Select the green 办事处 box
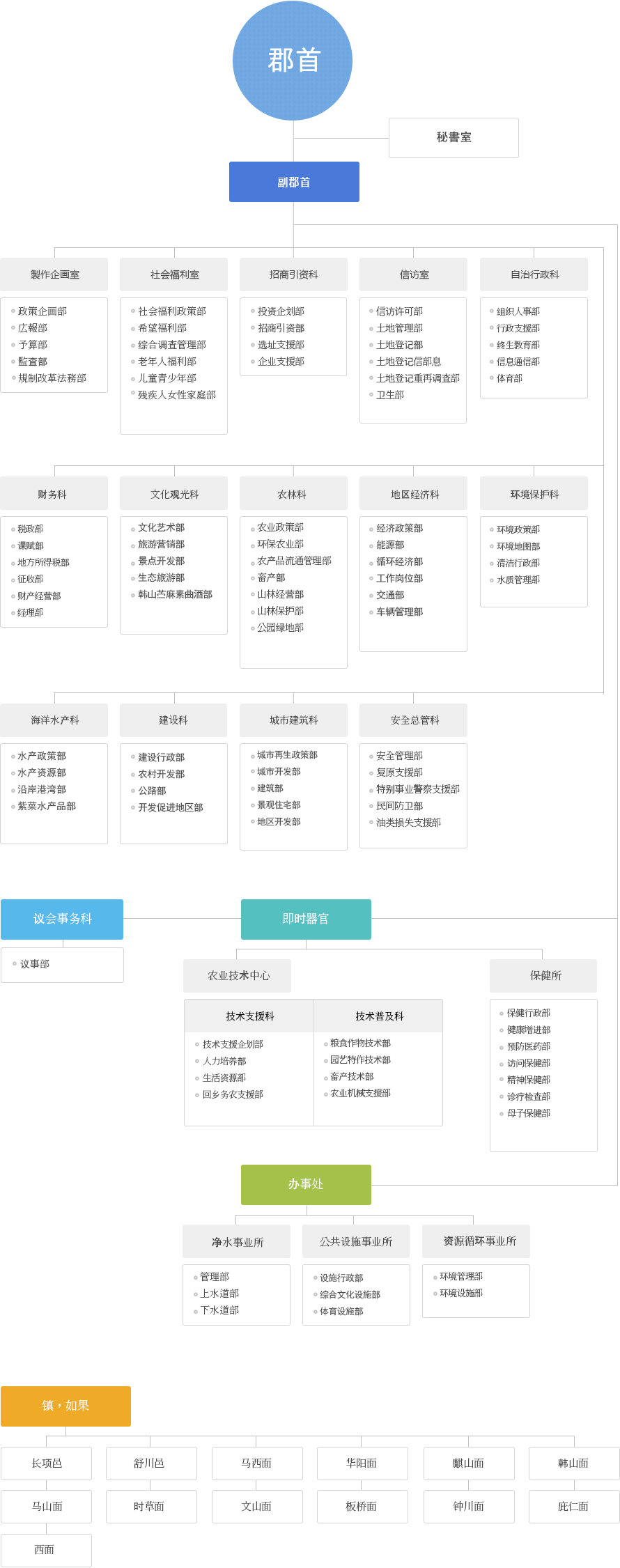The width and height of the screenshot is (620, 1568). pyautogui.click(x=306, y=1184)
